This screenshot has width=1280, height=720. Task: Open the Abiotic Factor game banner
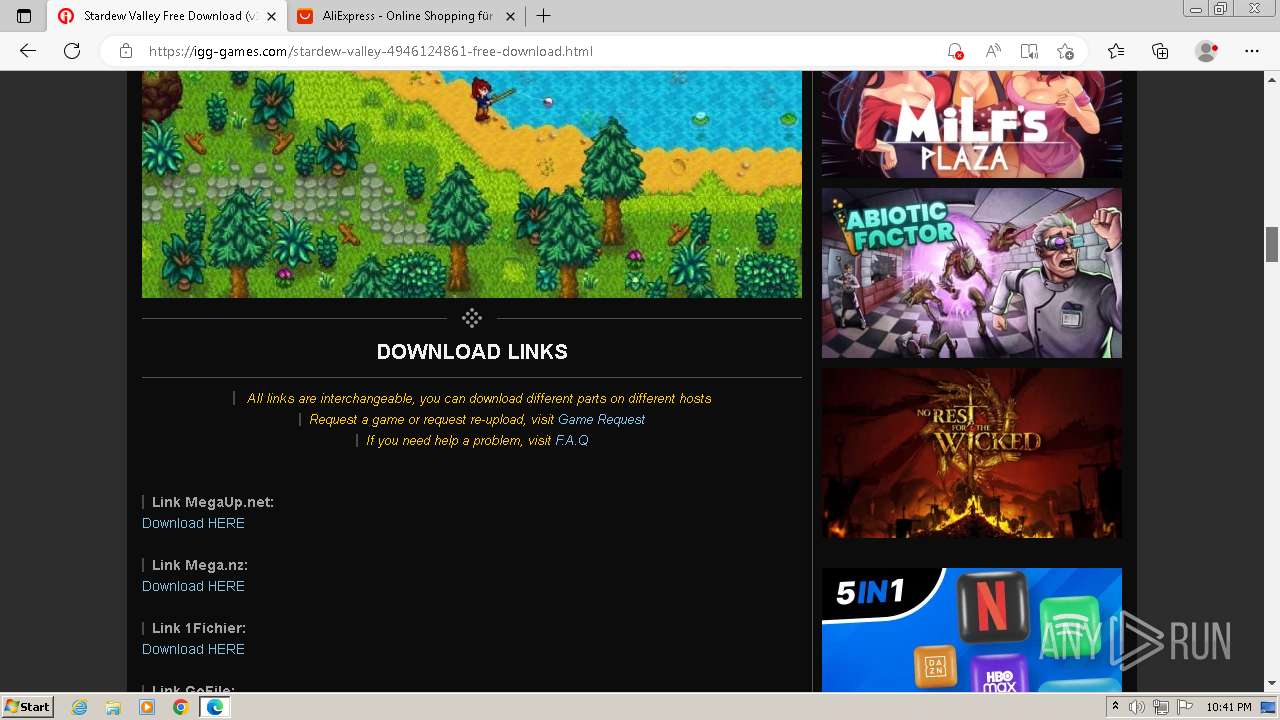971,273
